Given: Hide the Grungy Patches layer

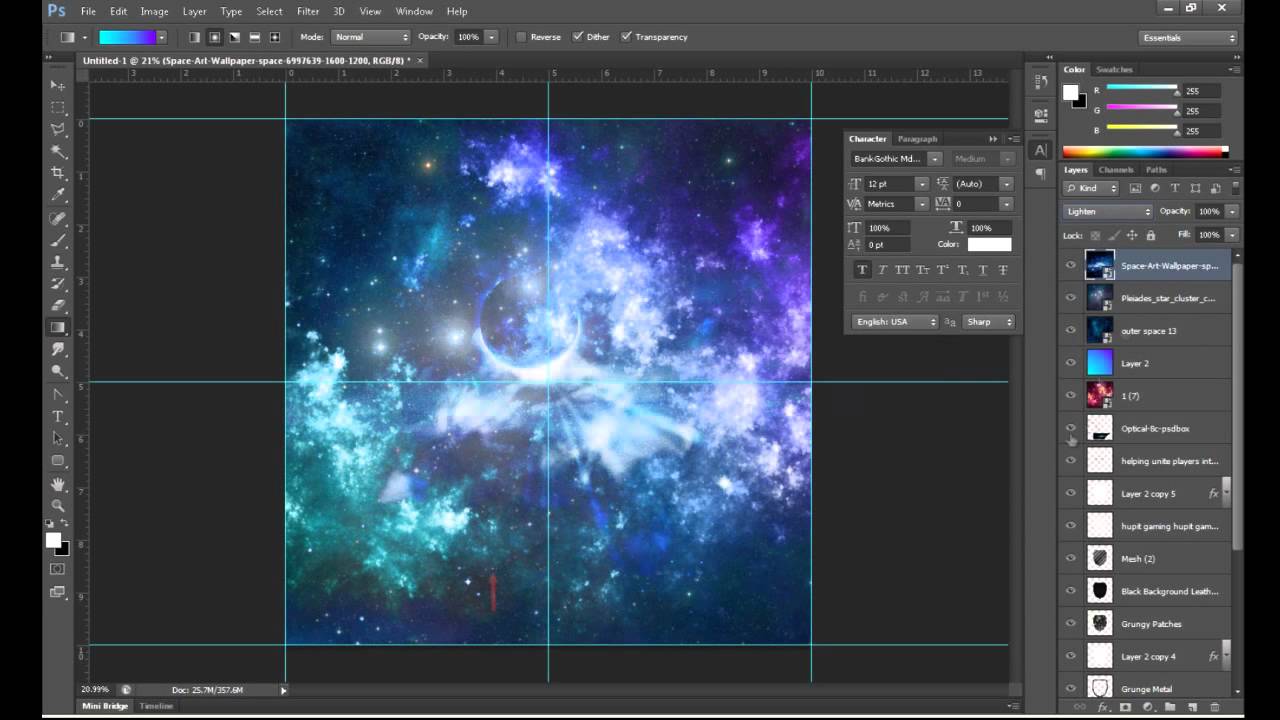Looking at the screenshot, I should pyautogui.click(x=1071, y=624).
